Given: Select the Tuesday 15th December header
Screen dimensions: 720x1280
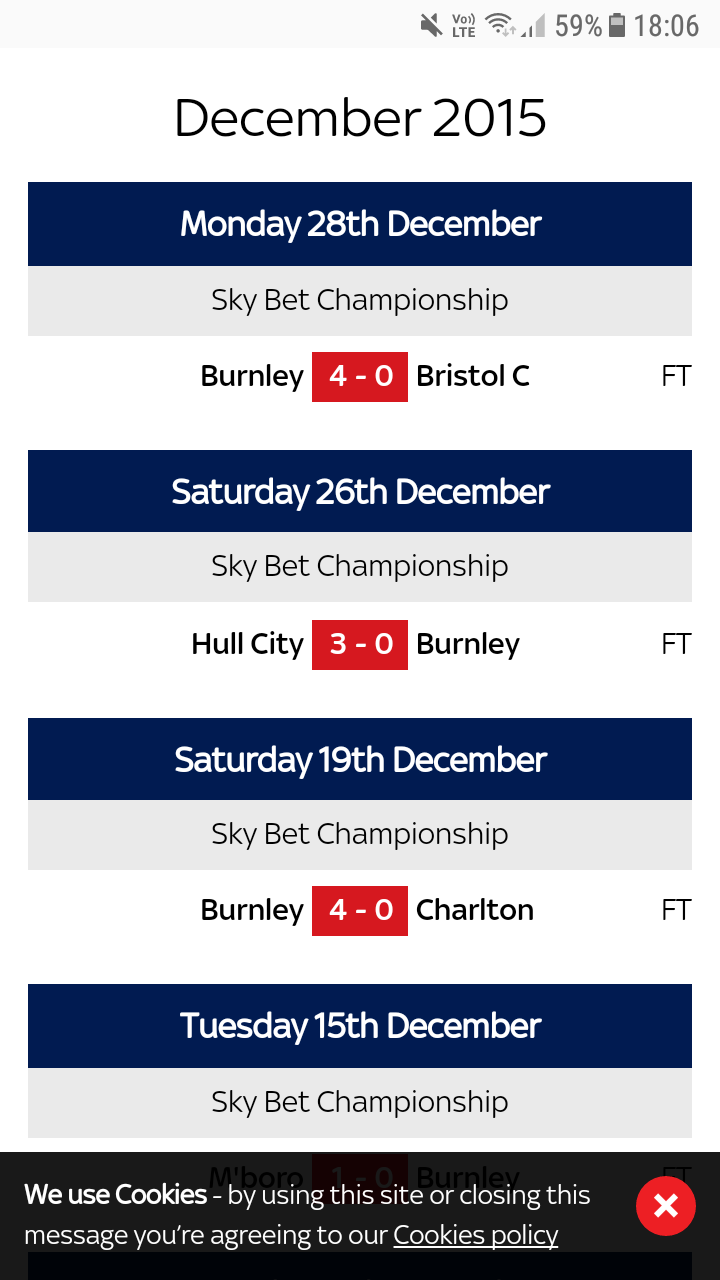Looking at the screenshot, I should [x=360, y=1026].
